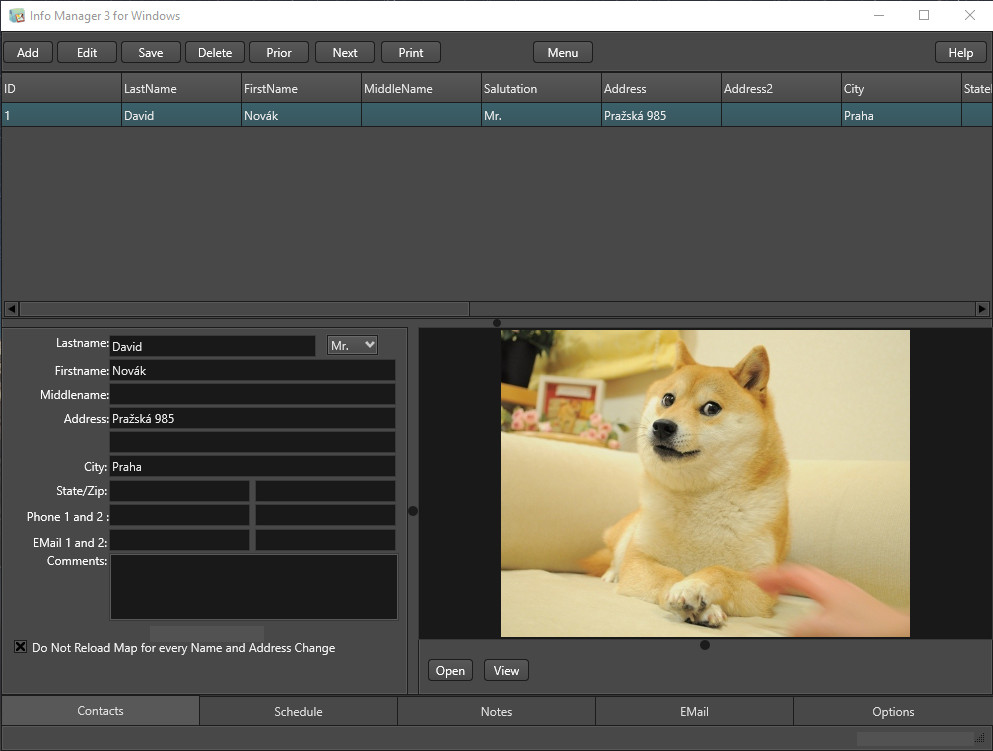Click the splitter dot below the grid

496,323
